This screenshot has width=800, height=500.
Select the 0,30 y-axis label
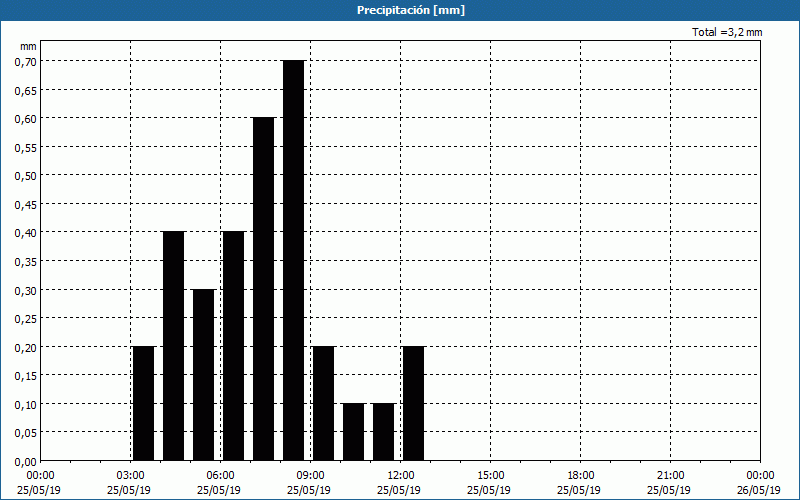(26, 290)
